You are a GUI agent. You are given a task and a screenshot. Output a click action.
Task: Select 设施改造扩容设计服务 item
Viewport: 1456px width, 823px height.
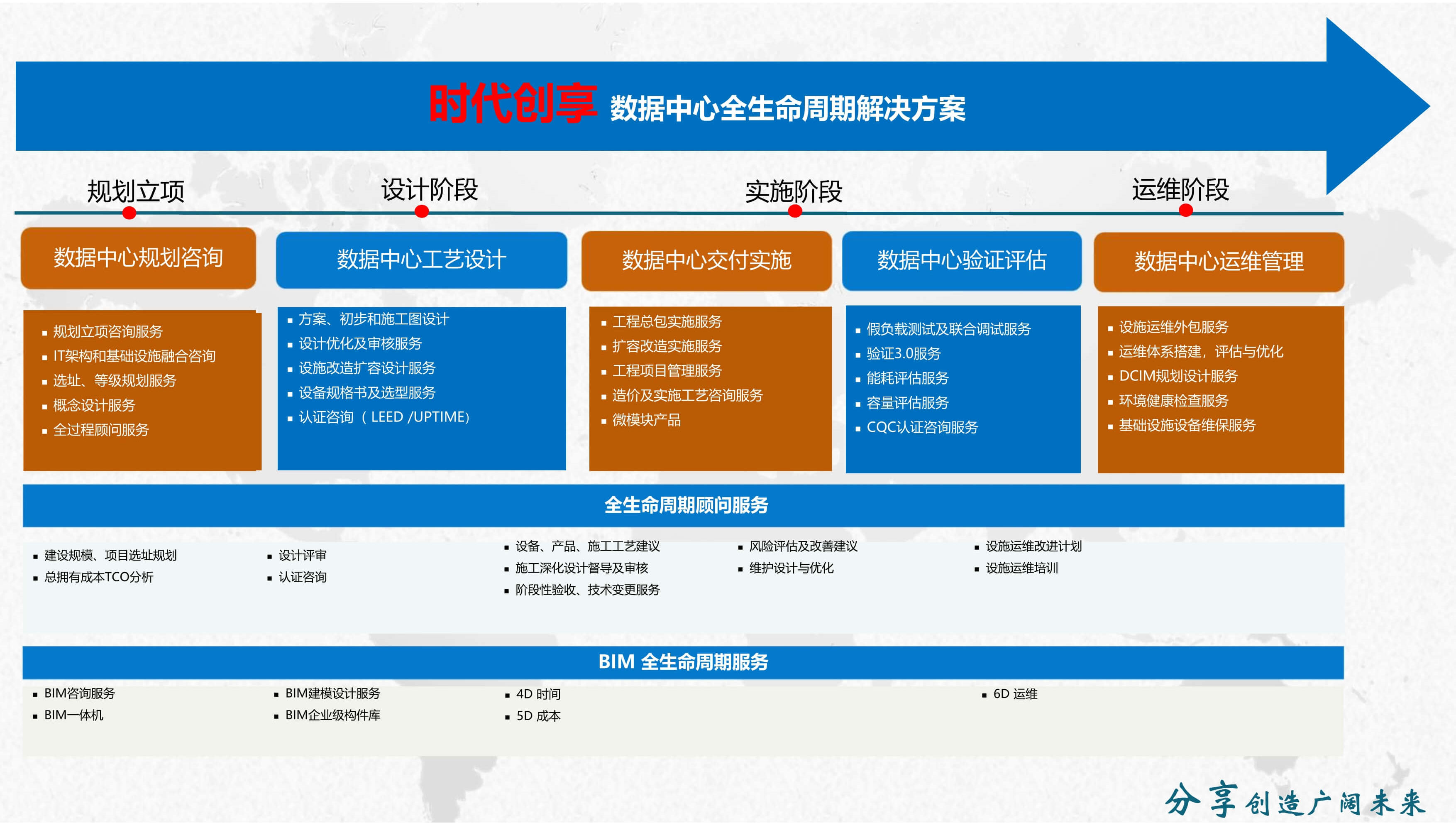(367, 368)
